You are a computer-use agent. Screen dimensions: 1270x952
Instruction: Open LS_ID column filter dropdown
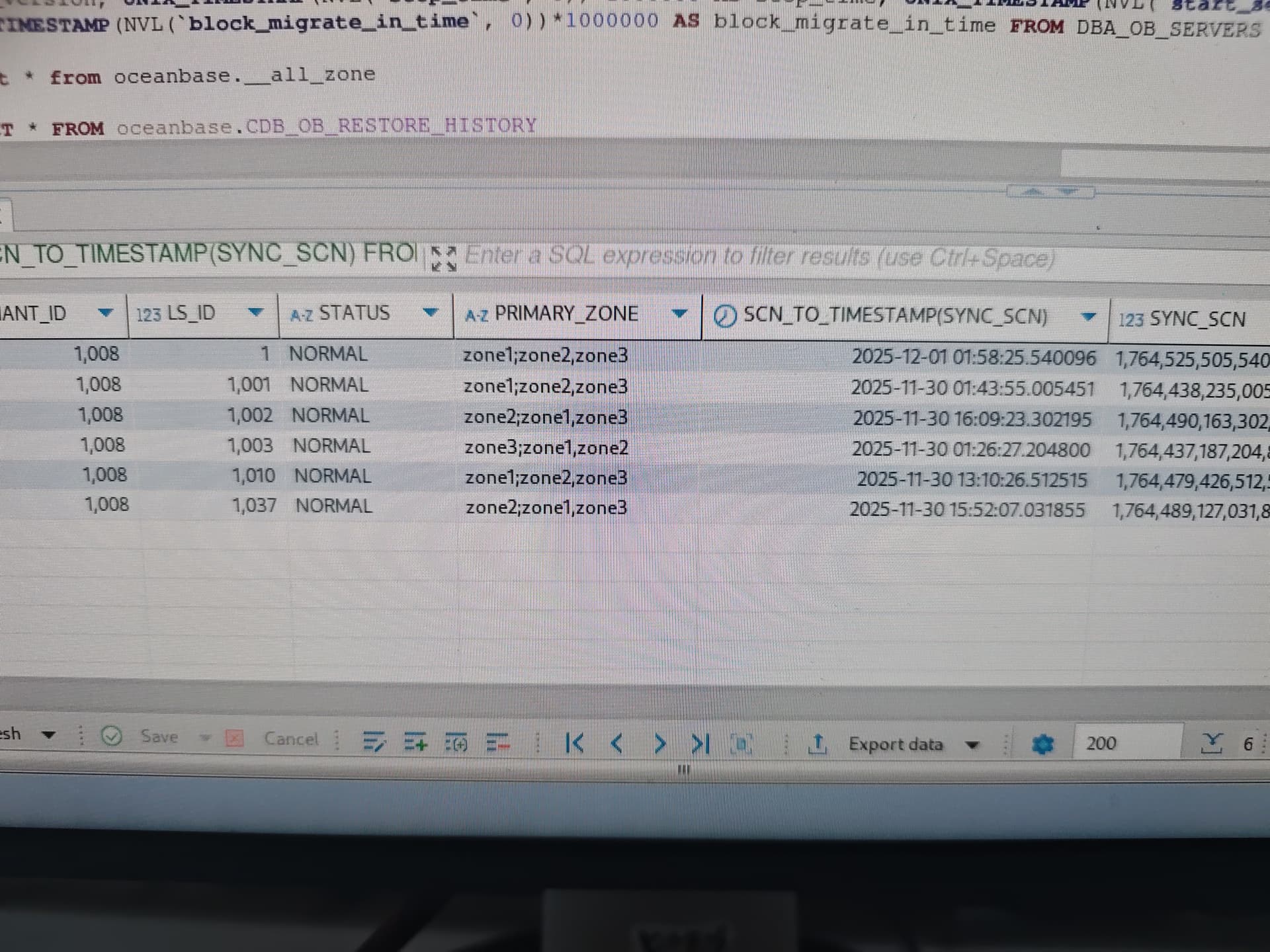coord(255,312)
